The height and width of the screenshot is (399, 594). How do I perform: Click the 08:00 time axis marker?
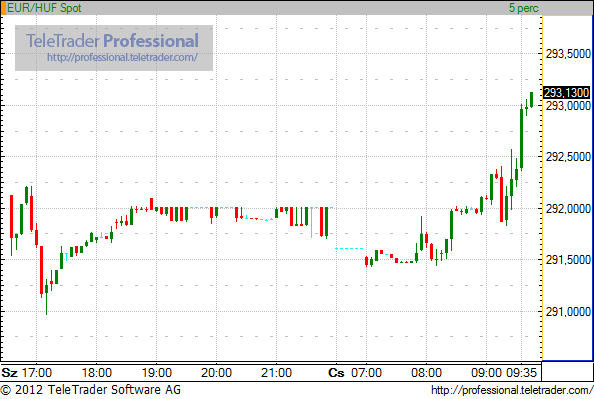click(426, 373)
